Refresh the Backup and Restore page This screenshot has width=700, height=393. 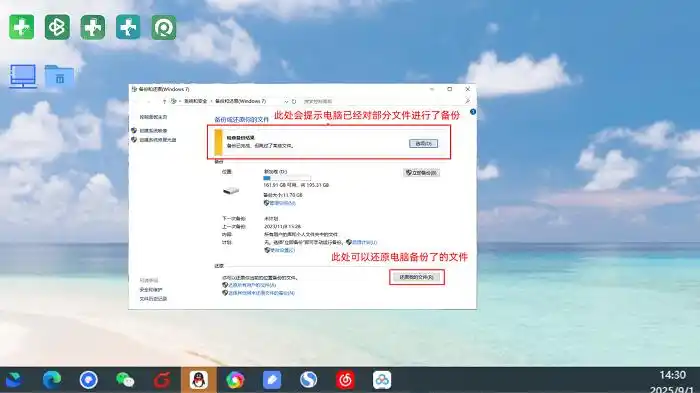[294, 101]
